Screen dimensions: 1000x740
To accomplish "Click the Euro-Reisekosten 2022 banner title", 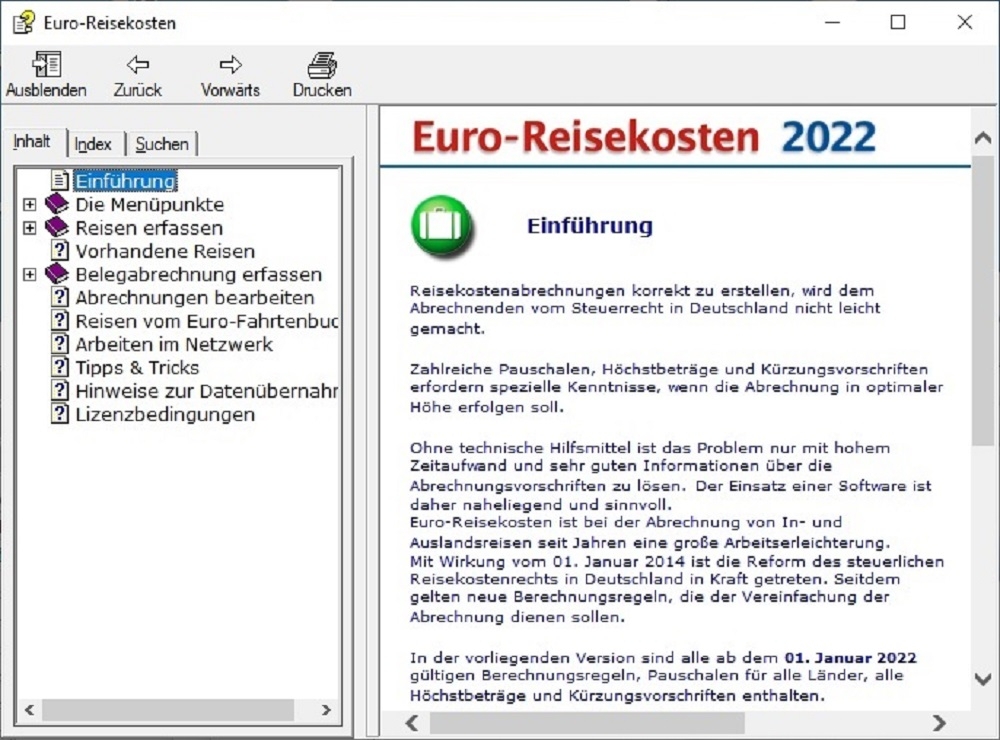I will 644,137.
